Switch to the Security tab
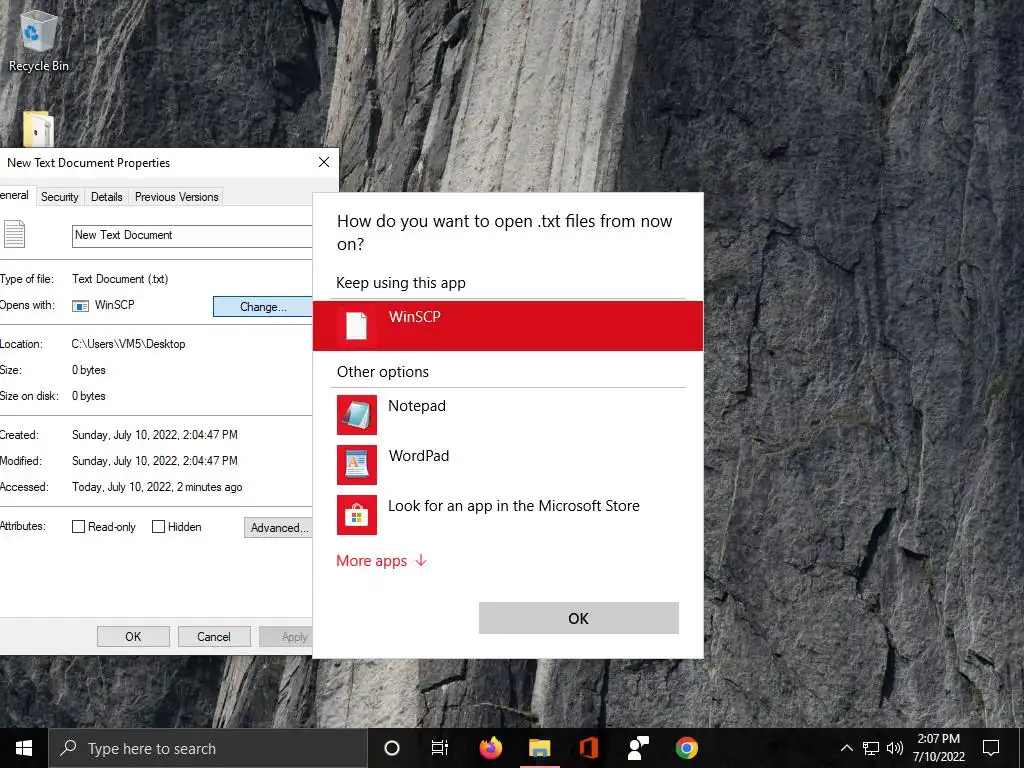This screenshot has width=1024, height=768. [59, 197]
